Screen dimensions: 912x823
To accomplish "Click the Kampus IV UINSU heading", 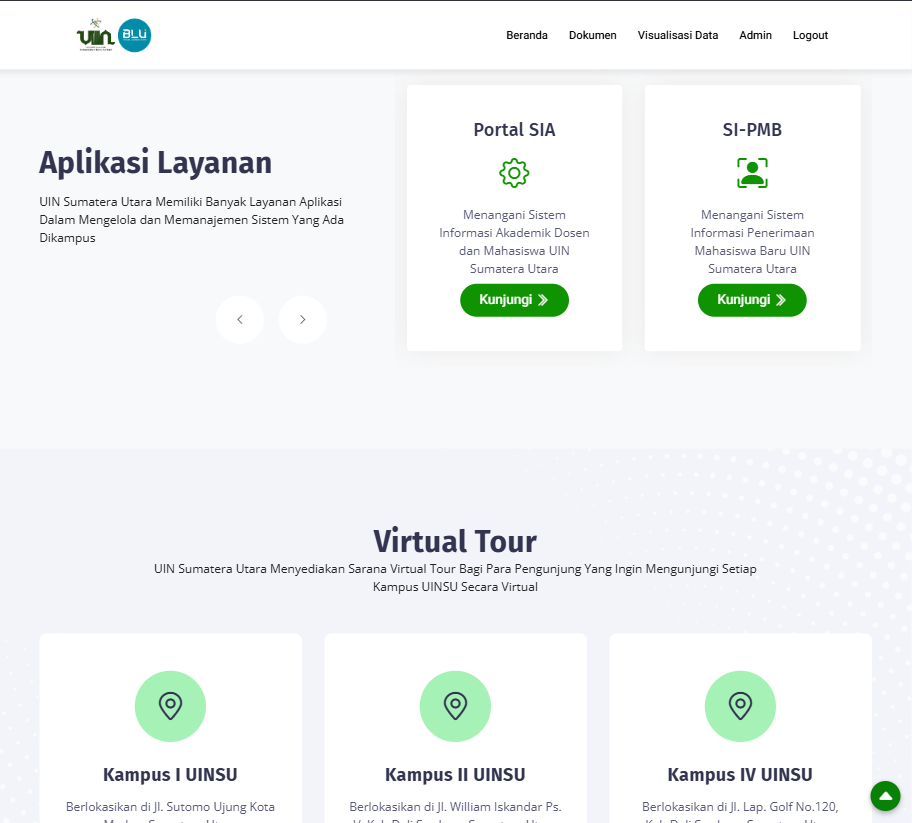I will 740,775.
